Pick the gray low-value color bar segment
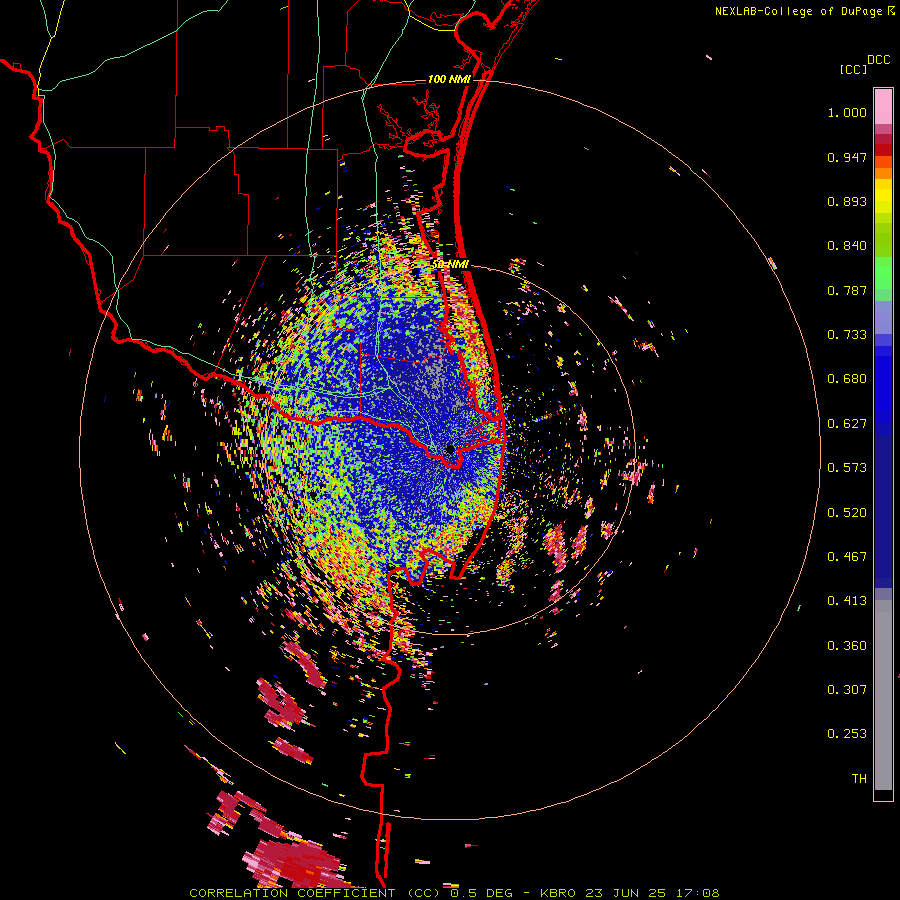 coord(883,695)
